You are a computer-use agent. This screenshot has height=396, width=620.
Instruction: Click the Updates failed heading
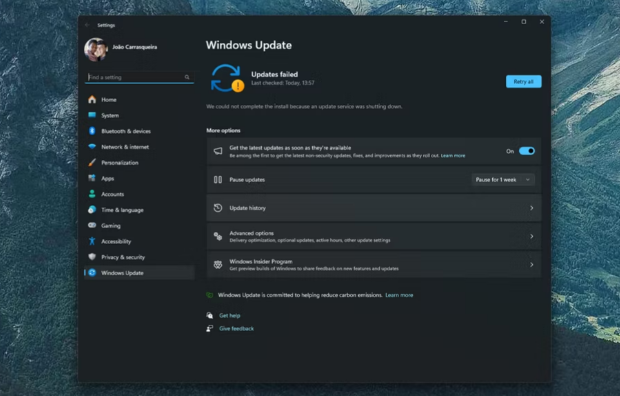tap(275, 74)
